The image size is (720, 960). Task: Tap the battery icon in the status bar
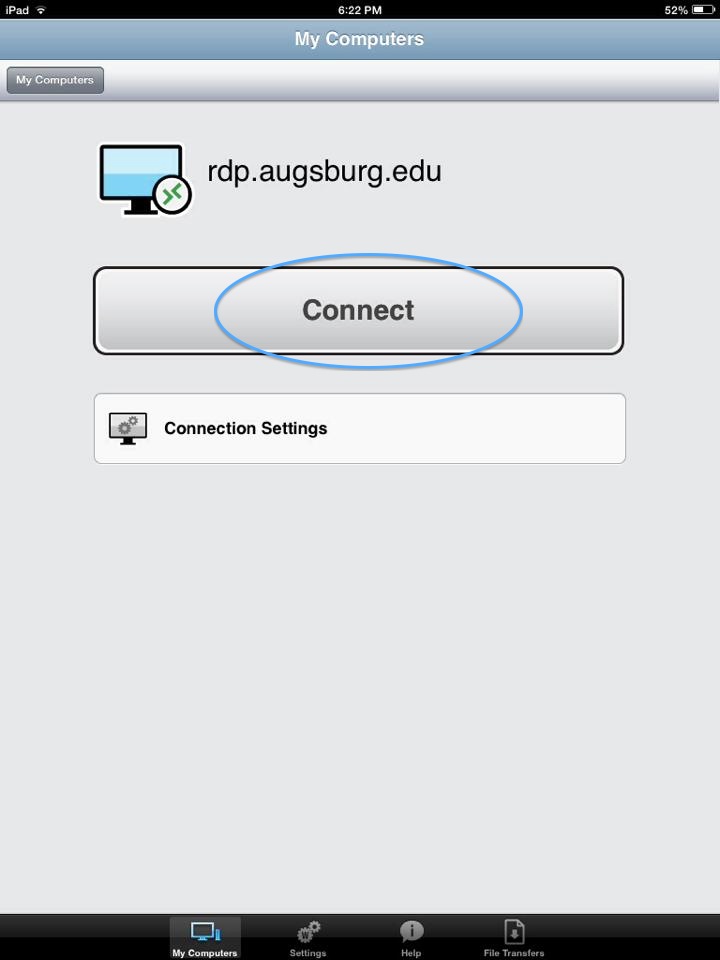coord(703,10)
